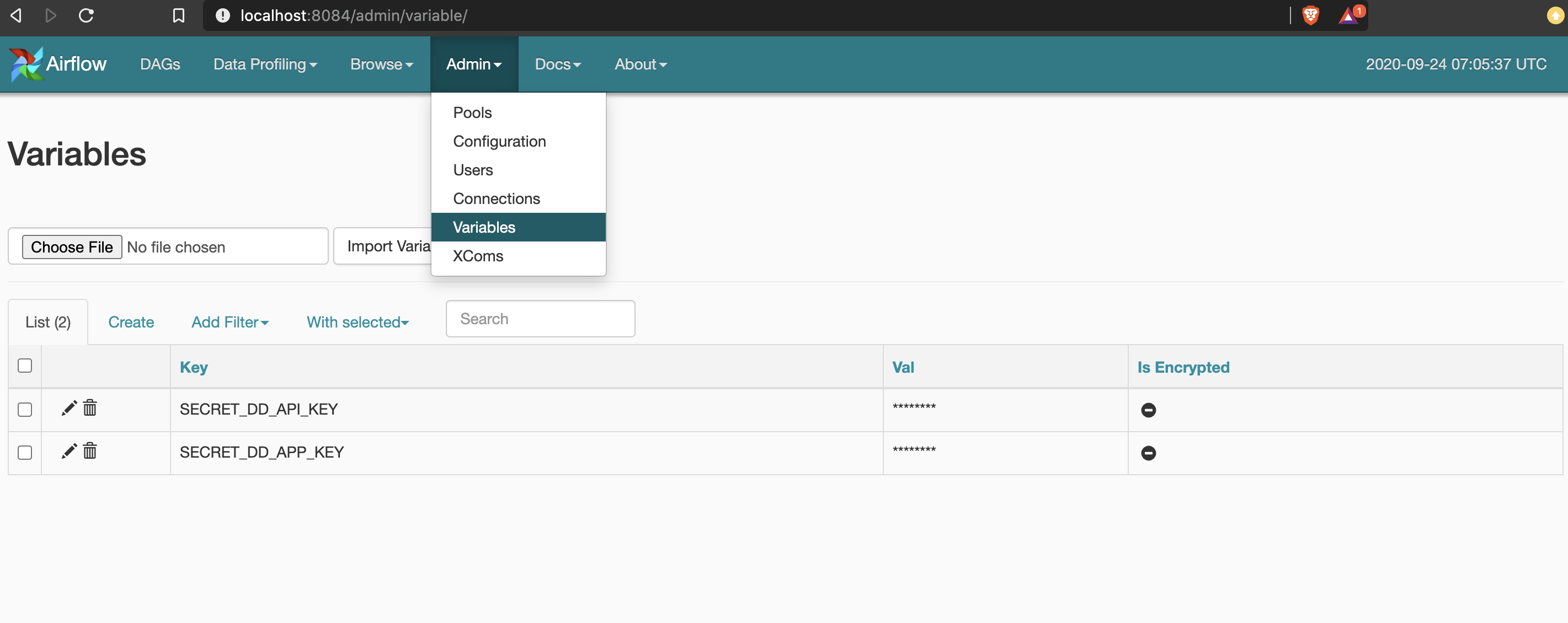1568x623 pixels.
Task: Click the bookmark icon in address bar
Action: 178,15
